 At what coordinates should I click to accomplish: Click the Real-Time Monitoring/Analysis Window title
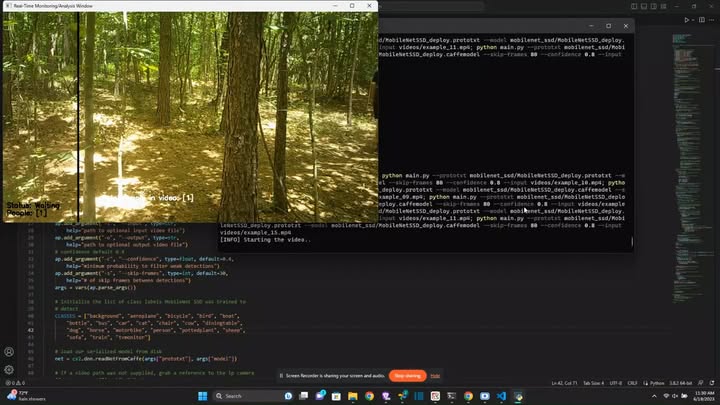53,6
